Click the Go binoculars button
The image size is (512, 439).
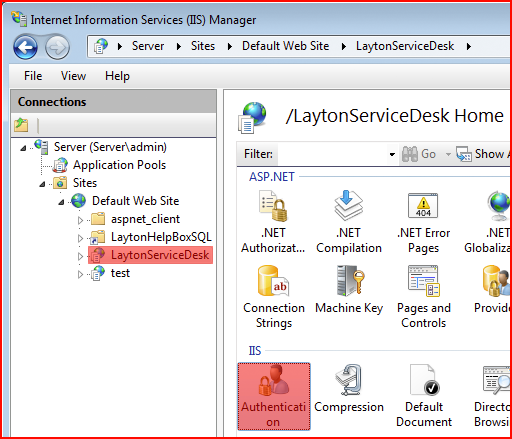point(419,154)
